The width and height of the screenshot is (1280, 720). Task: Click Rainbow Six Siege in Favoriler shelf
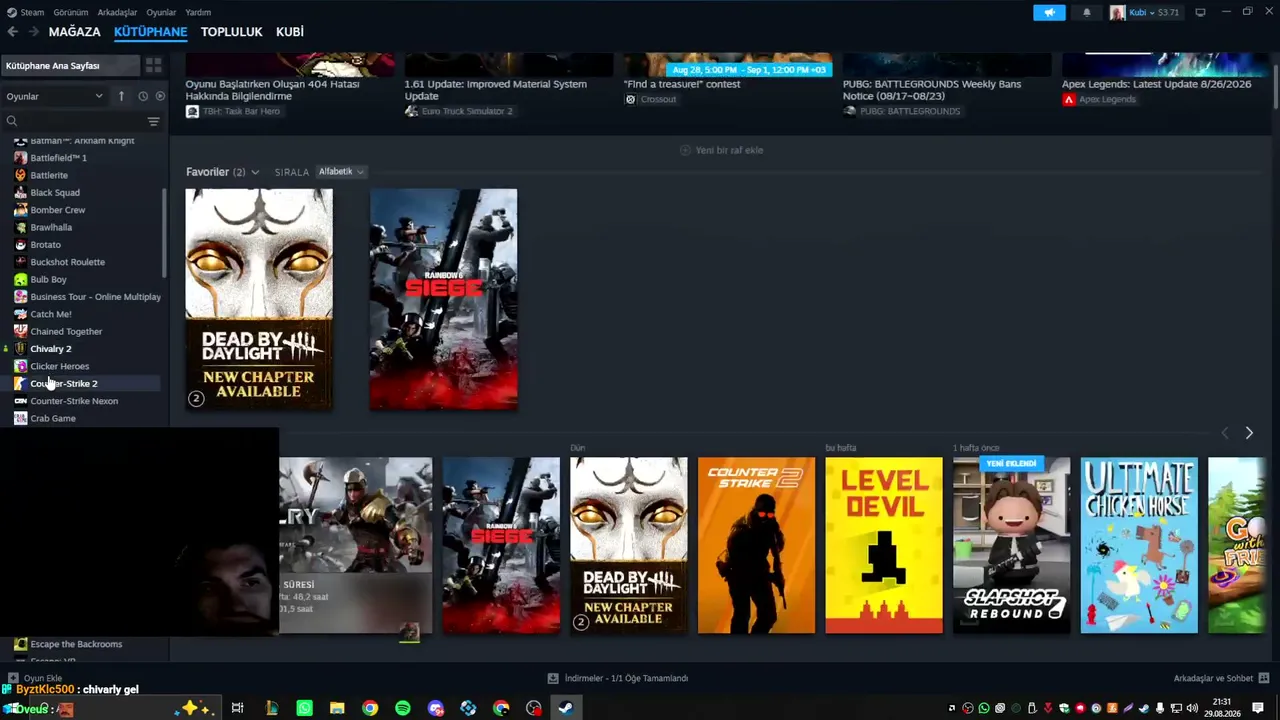tap(444, 299)
